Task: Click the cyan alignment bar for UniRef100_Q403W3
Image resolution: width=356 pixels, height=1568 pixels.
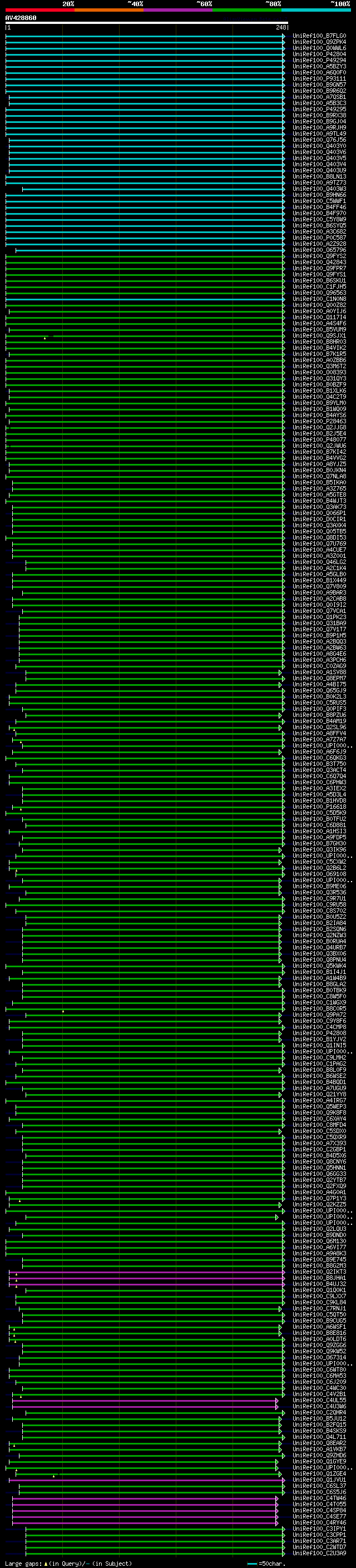Action: (x=154, y=189)
